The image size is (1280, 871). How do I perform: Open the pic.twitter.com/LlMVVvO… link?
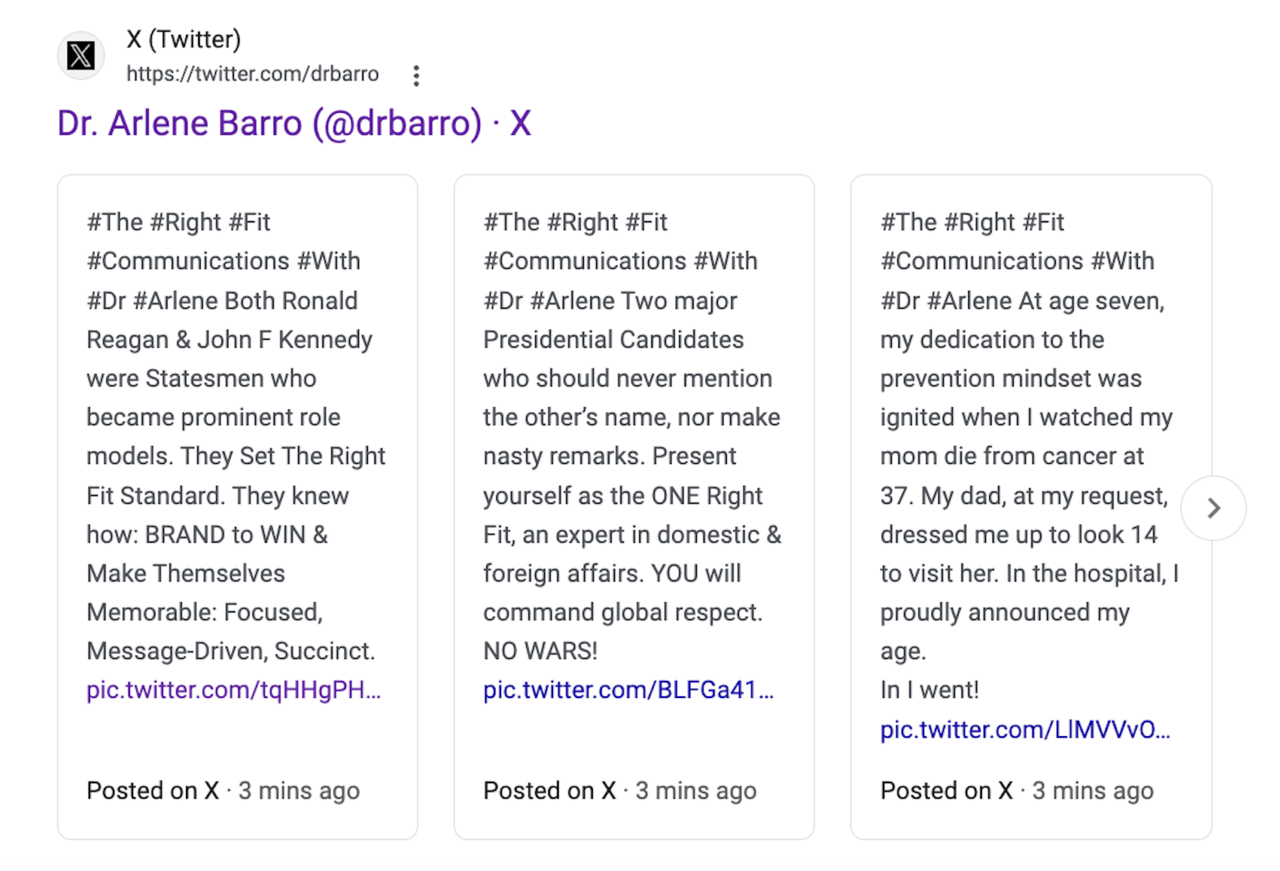click(x=1026, y=730)
